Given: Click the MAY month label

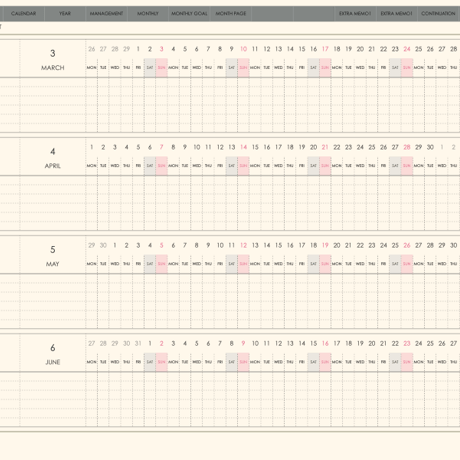Looking at the screenshot, I should click(x=53, y=264).
